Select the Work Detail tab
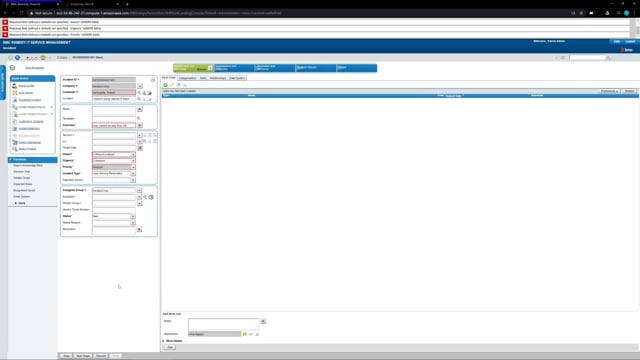Image resolution: width=640 pixels, height=360 pixels. [x=169, y=78]
